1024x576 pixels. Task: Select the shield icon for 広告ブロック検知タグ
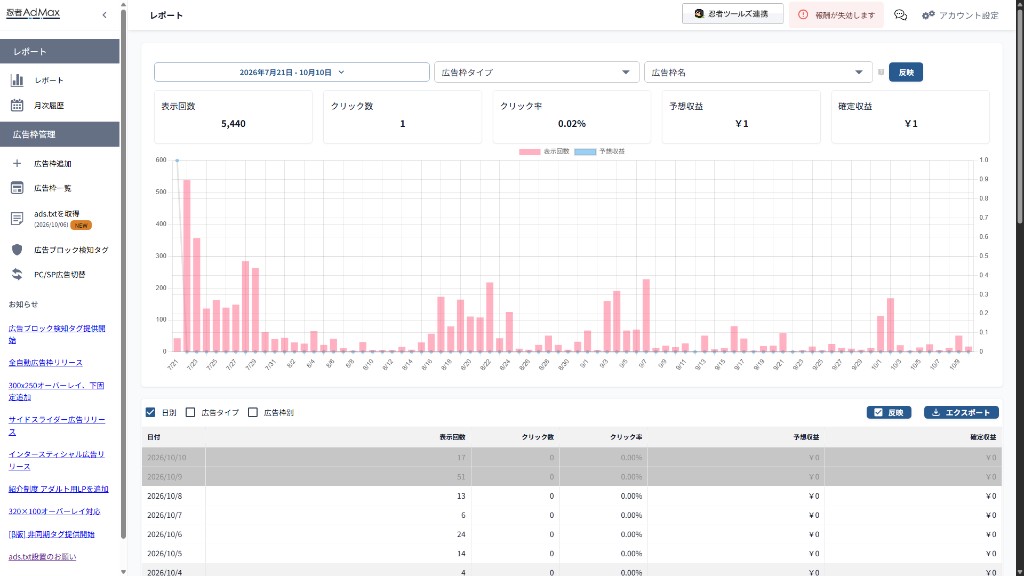[17, 249]
